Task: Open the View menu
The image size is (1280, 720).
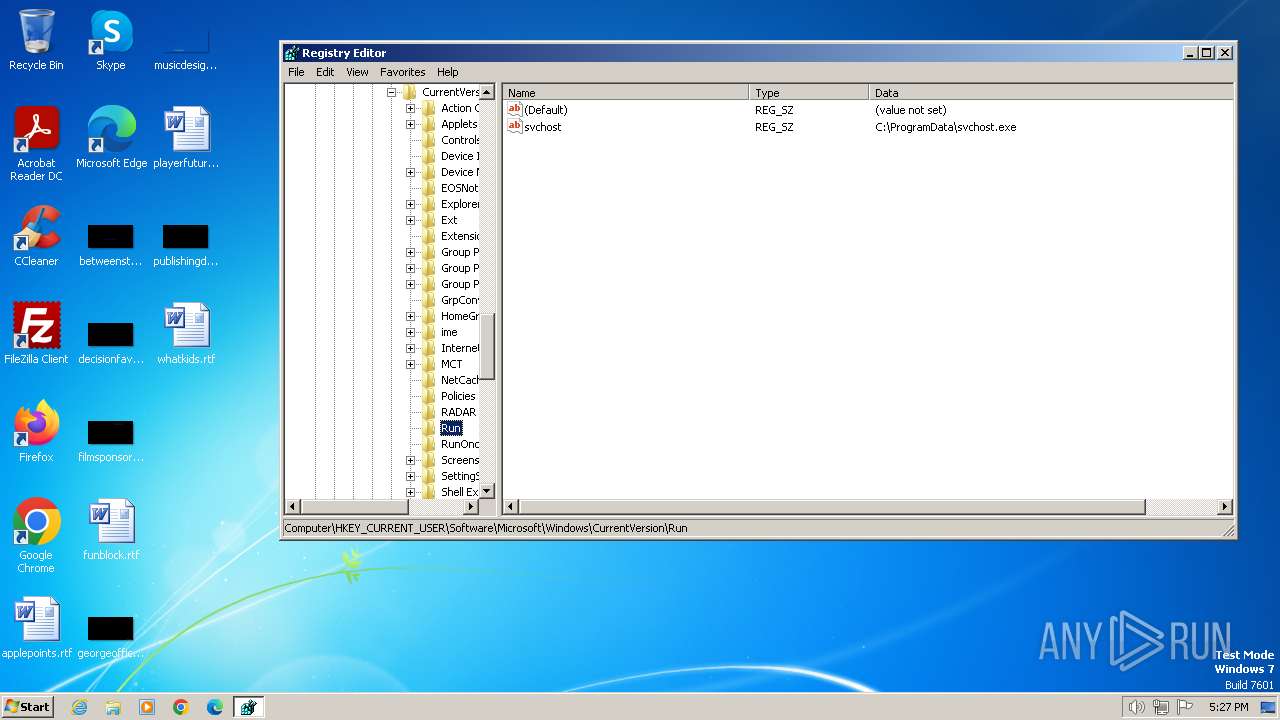Action: 357,72
